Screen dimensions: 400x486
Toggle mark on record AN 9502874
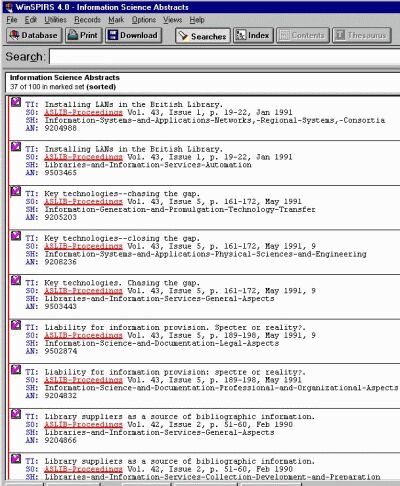pos(16,325)
